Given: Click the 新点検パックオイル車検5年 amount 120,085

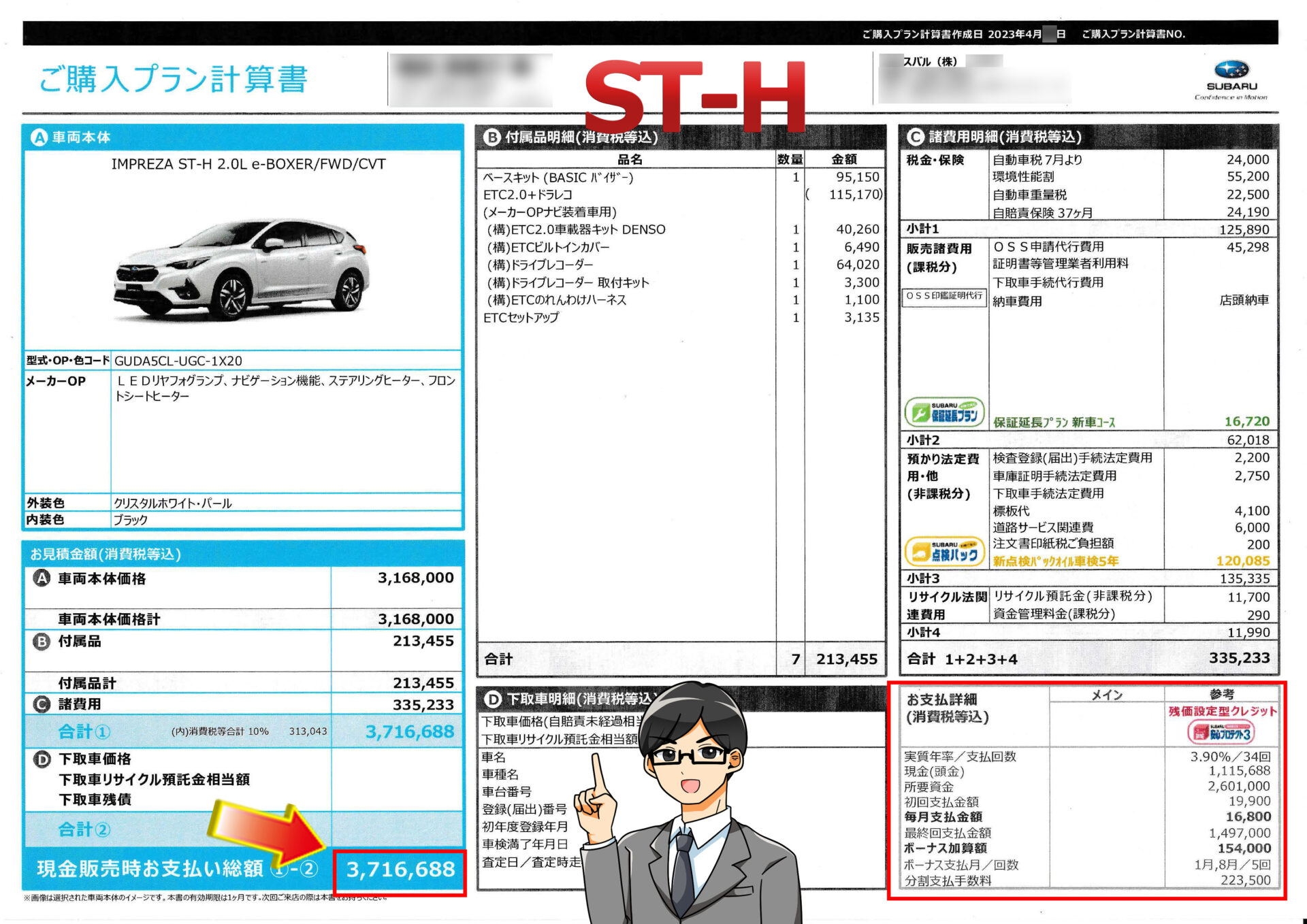Looking at the screenshot, I should [1243, 561].
